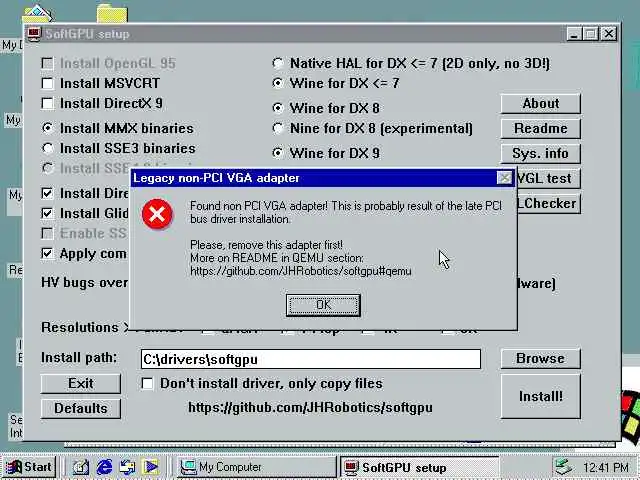Click the softgpu#qemu URL in dialog
The width and height of the screenshot is (640, 480).
(x=300, y=271)
